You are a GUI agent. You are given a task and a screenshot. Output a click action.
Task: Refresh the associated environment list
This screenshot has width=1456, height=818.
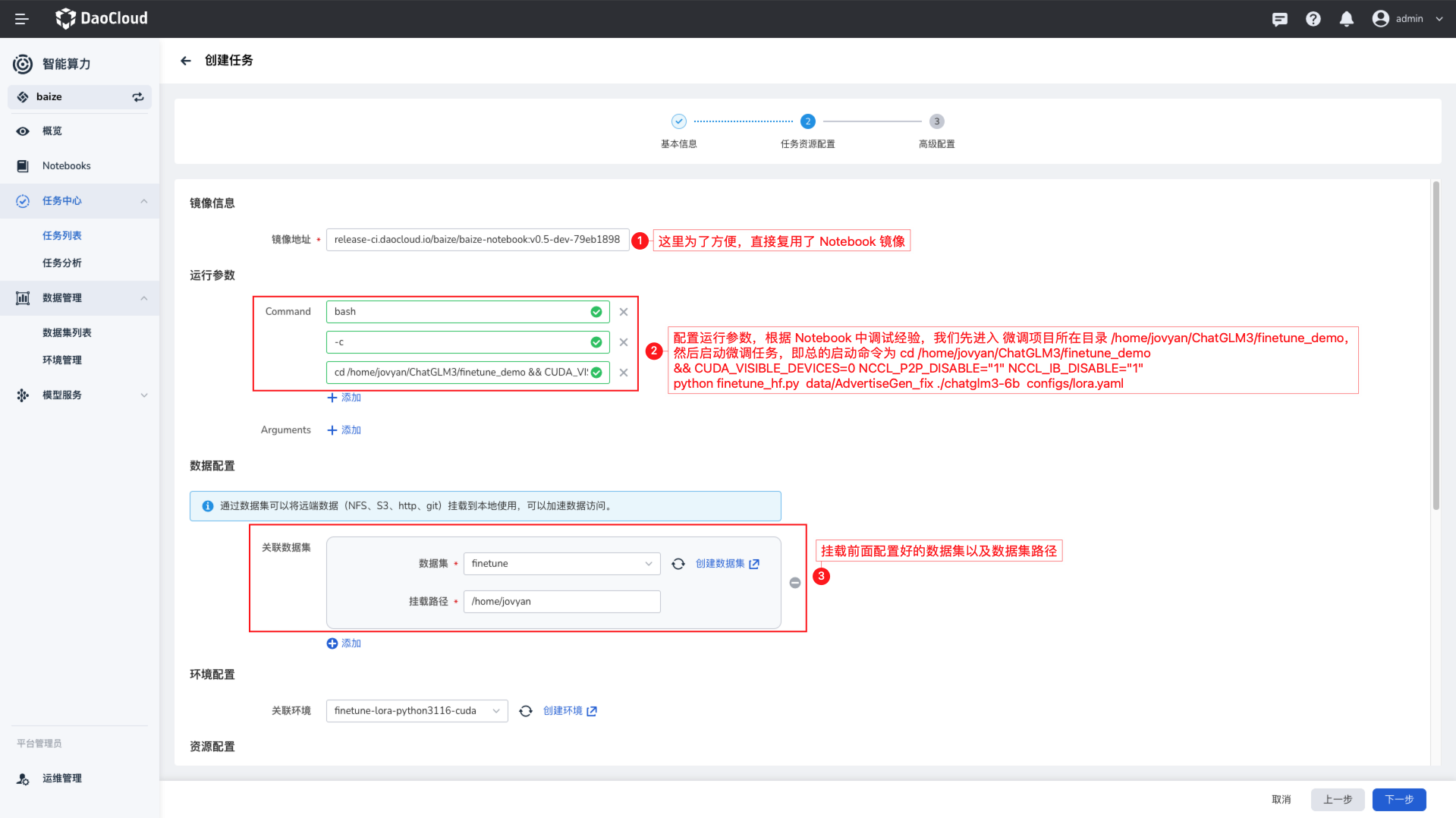click(x=525, y=711)
